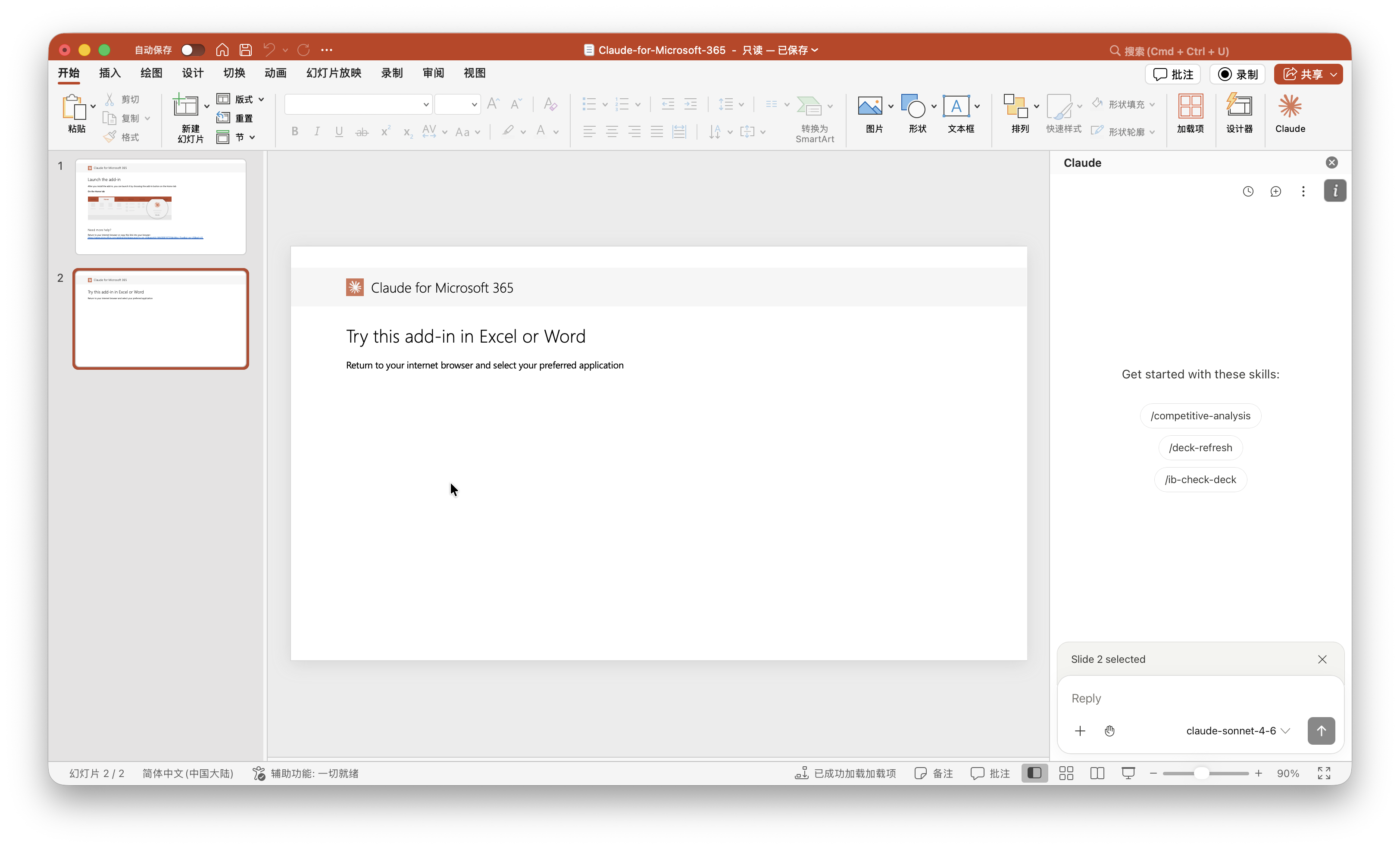Click the zoom out minus button

[x=1153, y=774]
